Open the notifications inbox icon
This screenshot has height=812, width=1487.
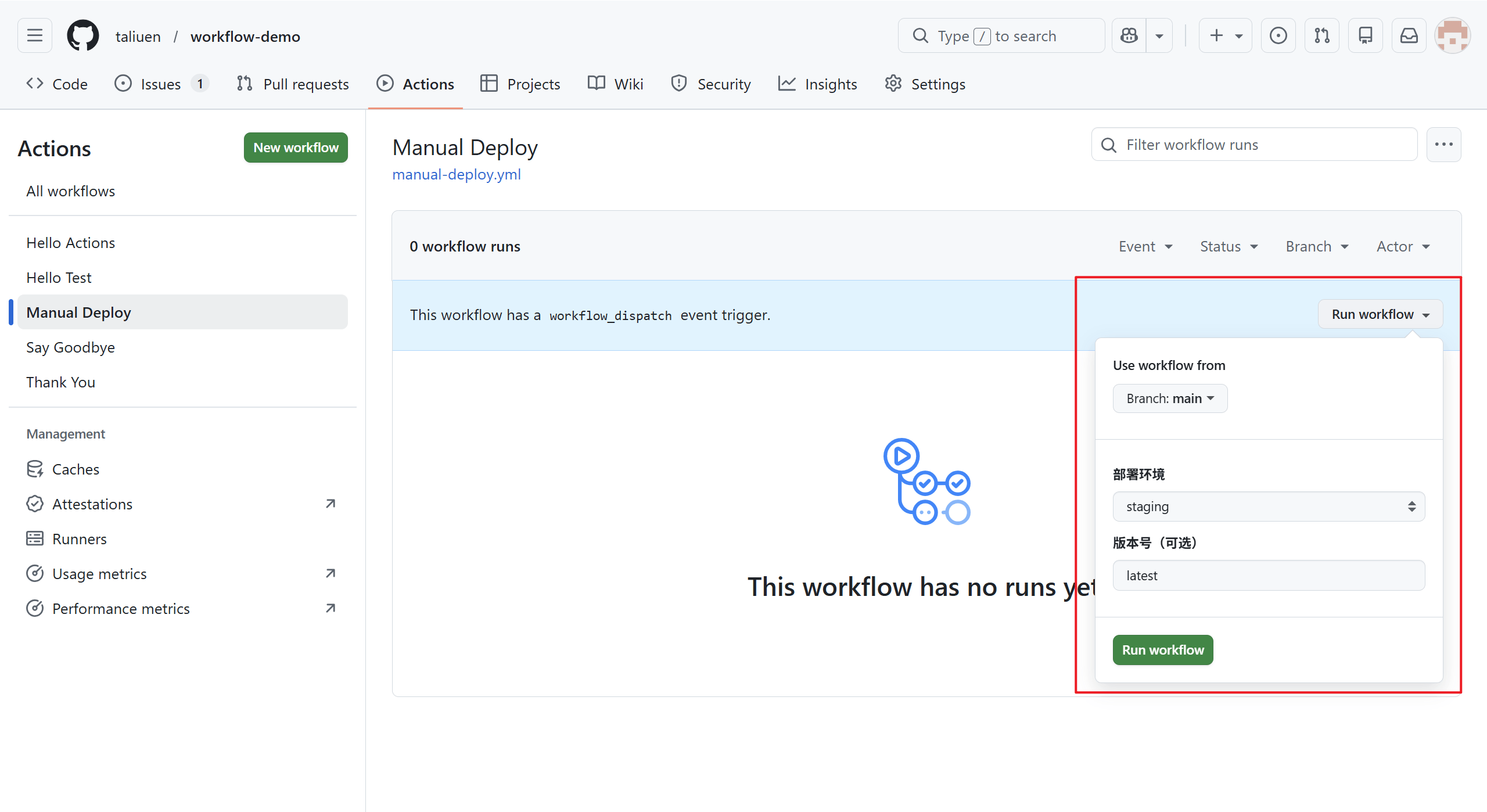1409,36
